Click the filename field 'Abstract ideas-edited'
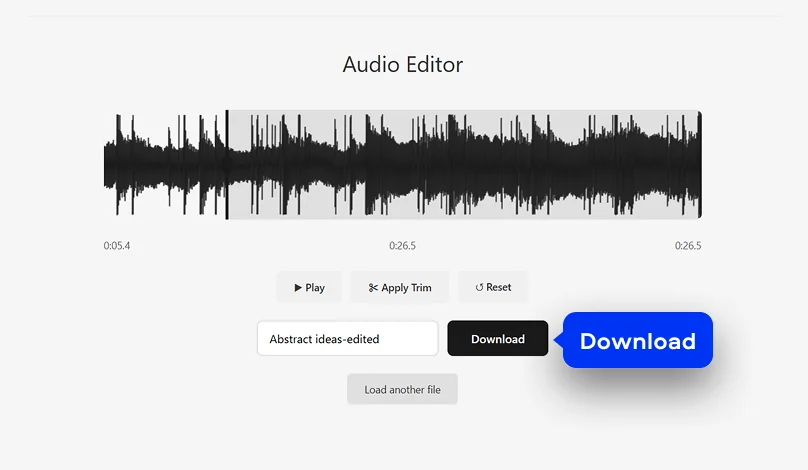808x470 pixels. pyautogui.click(x=348, y=339)
